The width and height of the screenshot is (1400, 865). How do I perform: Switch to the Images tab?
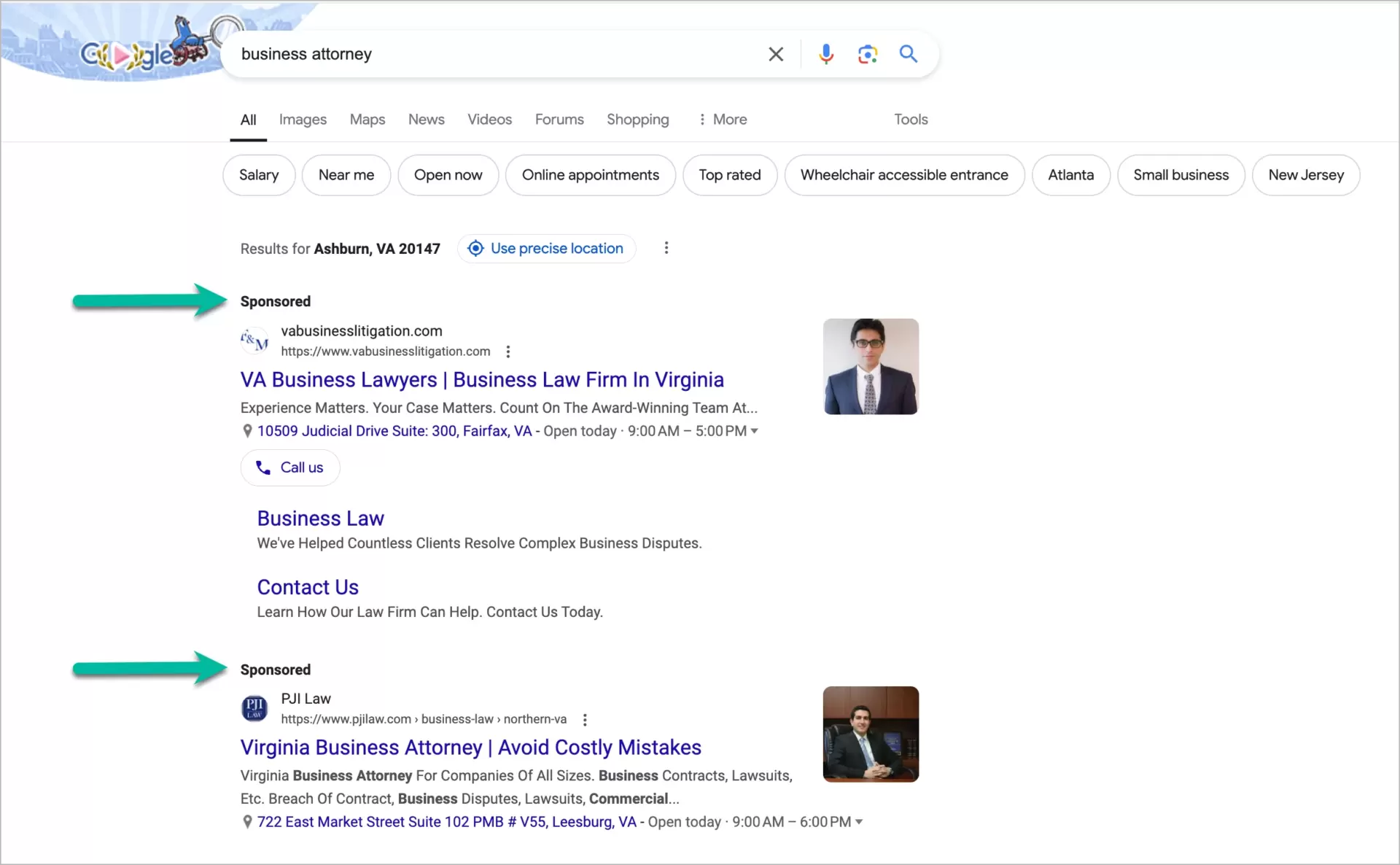click(x=303, y=119)
